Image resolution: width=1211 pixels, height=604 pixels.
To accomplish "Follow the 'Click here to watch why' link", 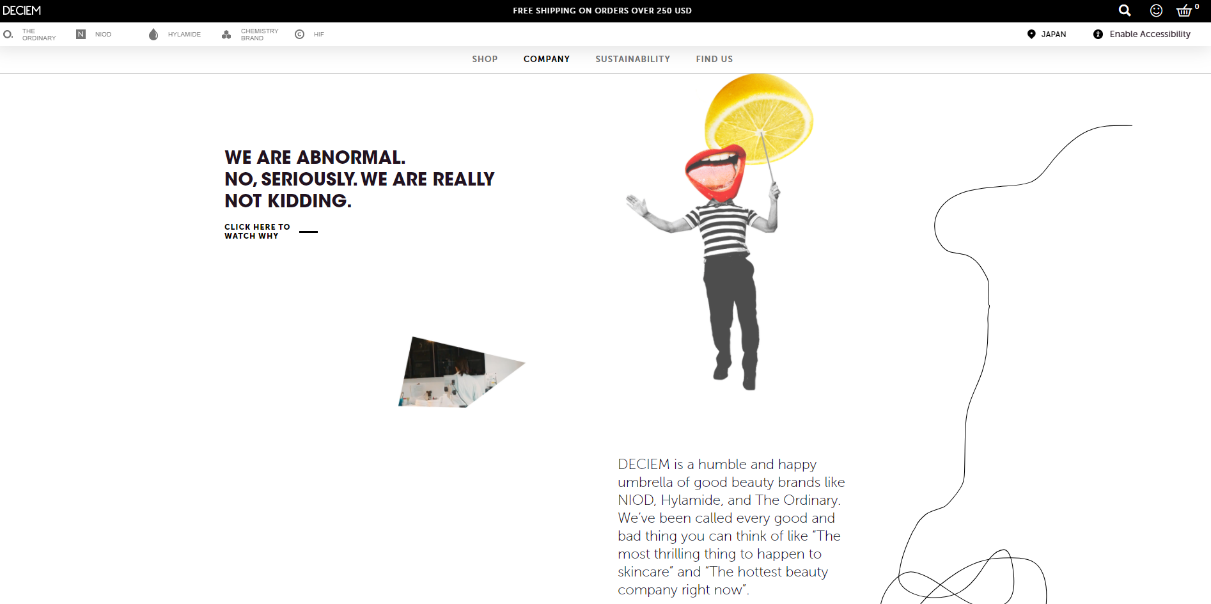I will coord(271,231).
